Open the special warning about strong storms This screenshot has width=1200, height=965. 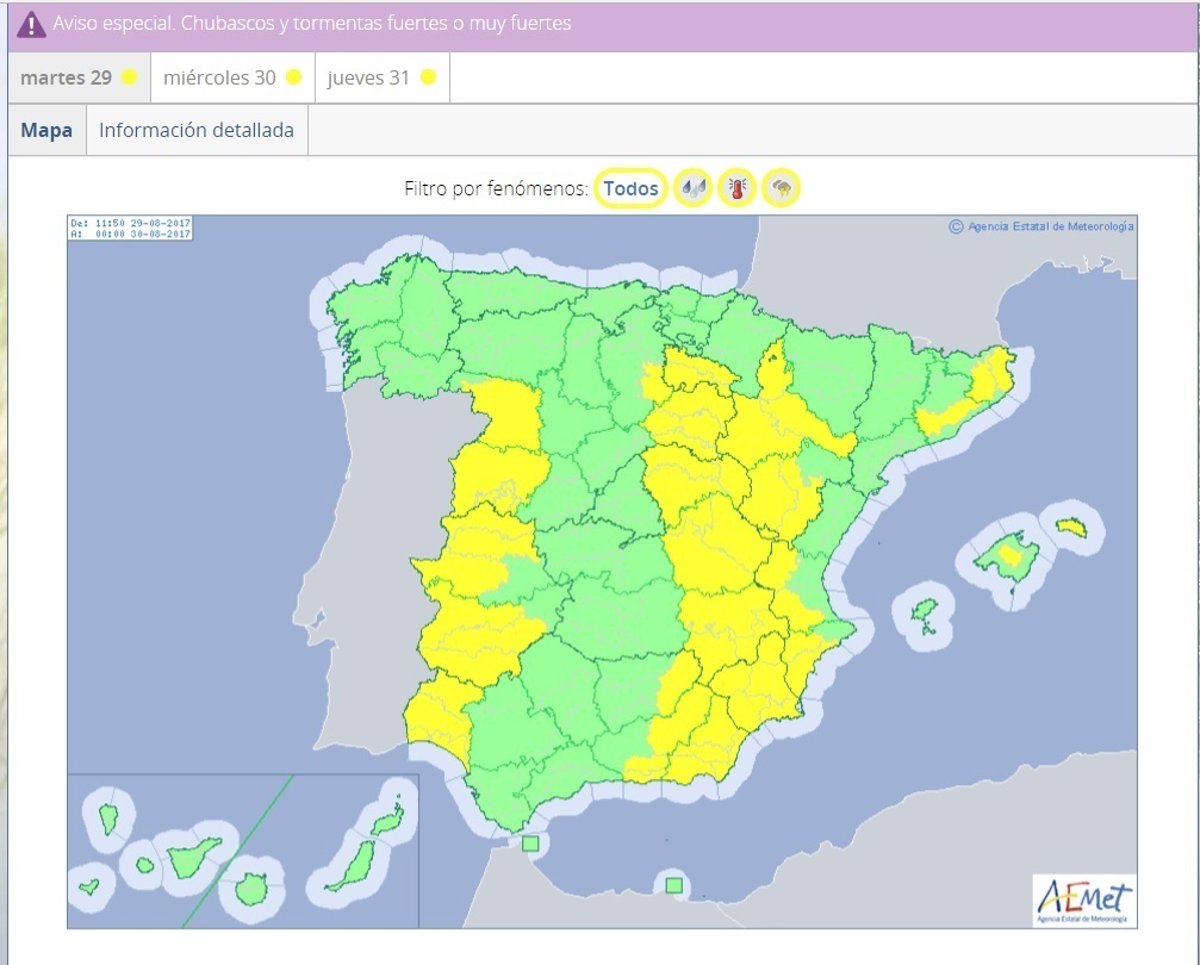click(312, 23)
